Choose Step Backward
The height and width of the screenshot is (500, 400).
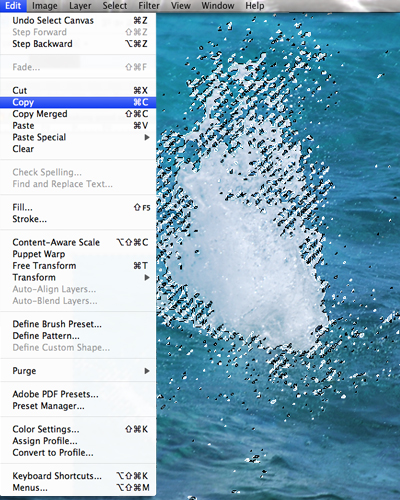click(78, 44)
